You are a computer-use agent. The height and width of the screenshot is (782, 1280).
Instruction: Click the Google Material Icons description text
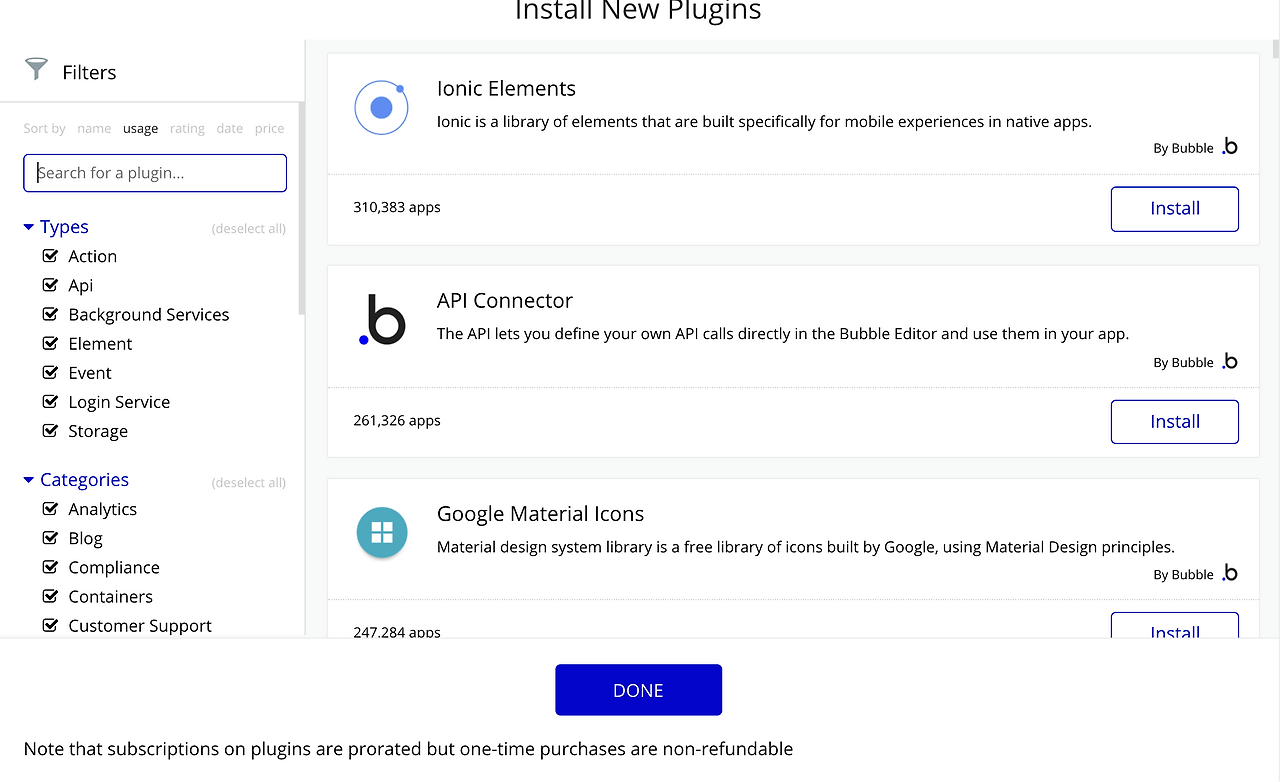pyautogui.click(x=806, y=547)
